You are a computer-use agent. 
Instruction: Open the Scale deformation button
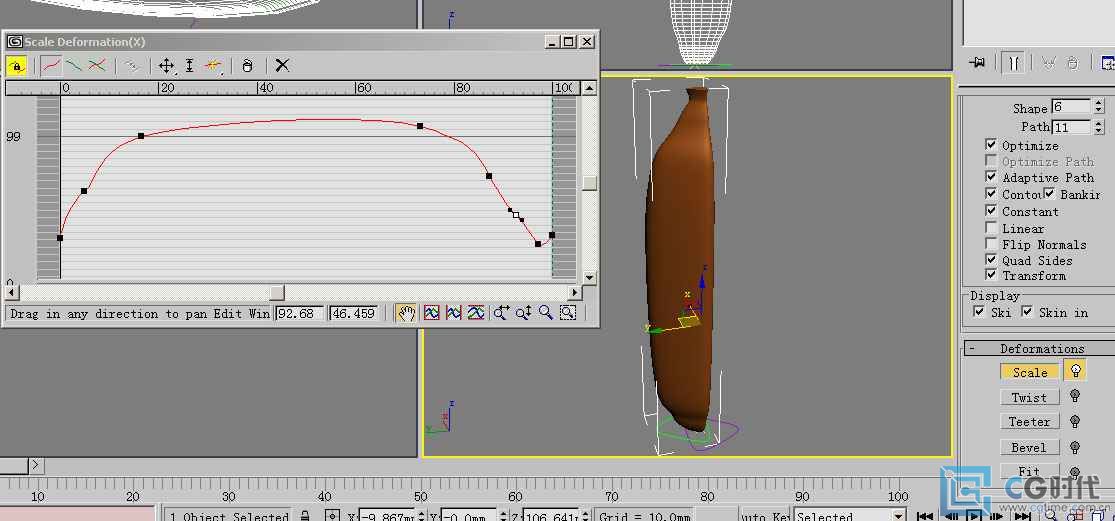[x=1030, y=372]
